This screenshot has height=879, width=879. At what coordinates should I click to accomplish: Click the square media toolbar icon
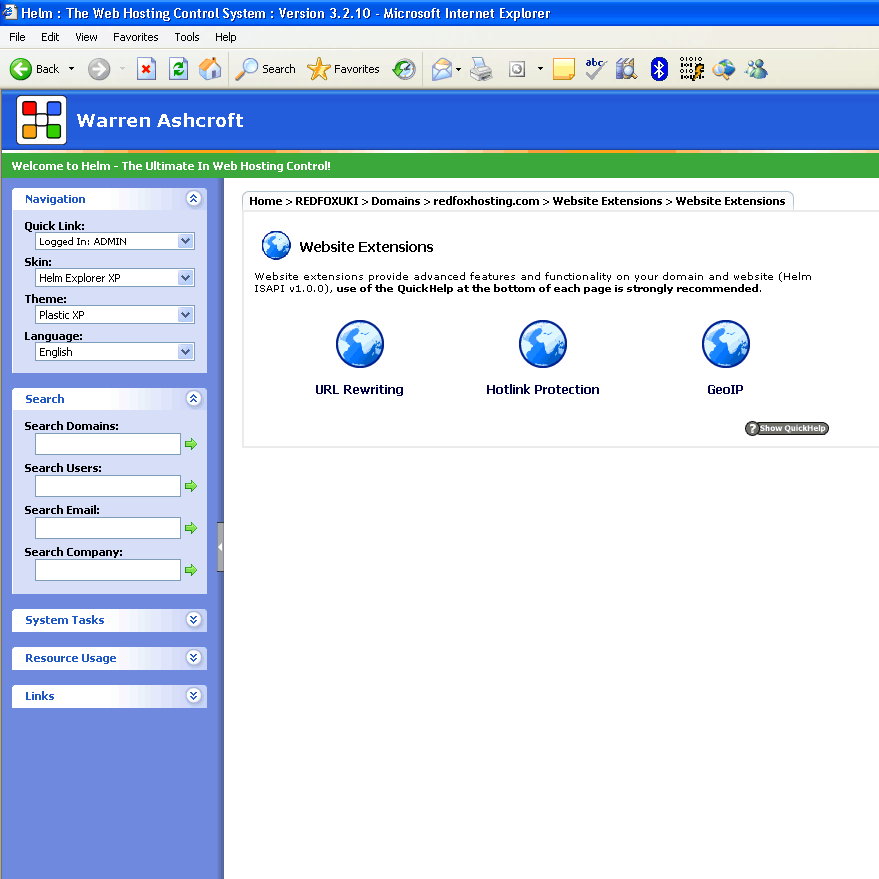[x=517, y=70]
